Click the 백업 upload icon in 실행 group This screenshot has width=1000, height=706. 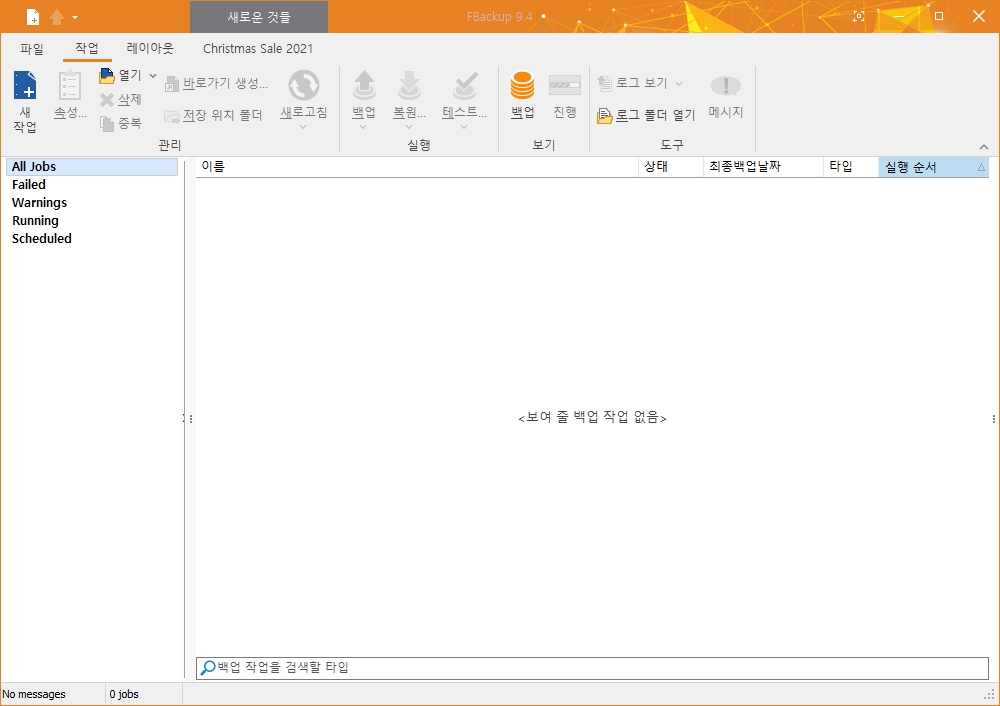click(364, 85)
